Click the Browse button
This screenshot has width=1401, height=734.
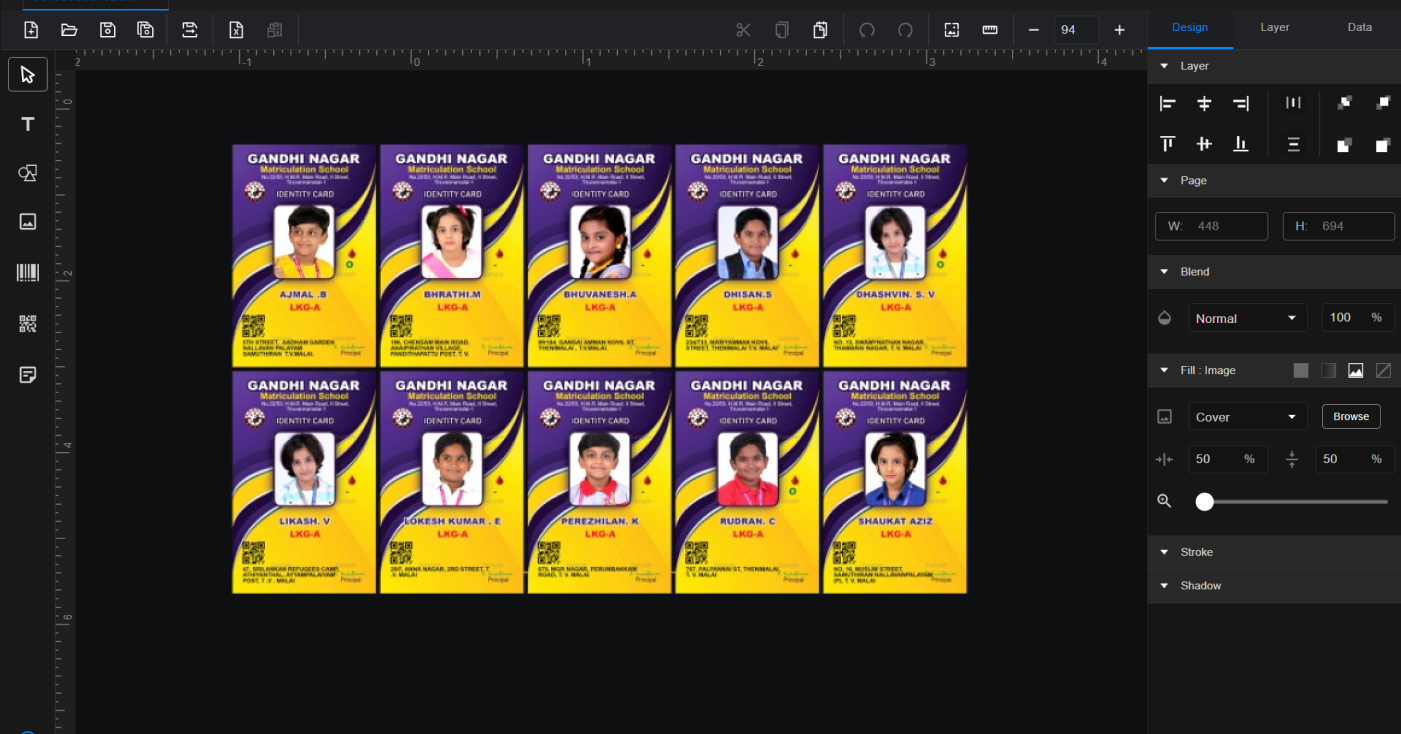1350,417
